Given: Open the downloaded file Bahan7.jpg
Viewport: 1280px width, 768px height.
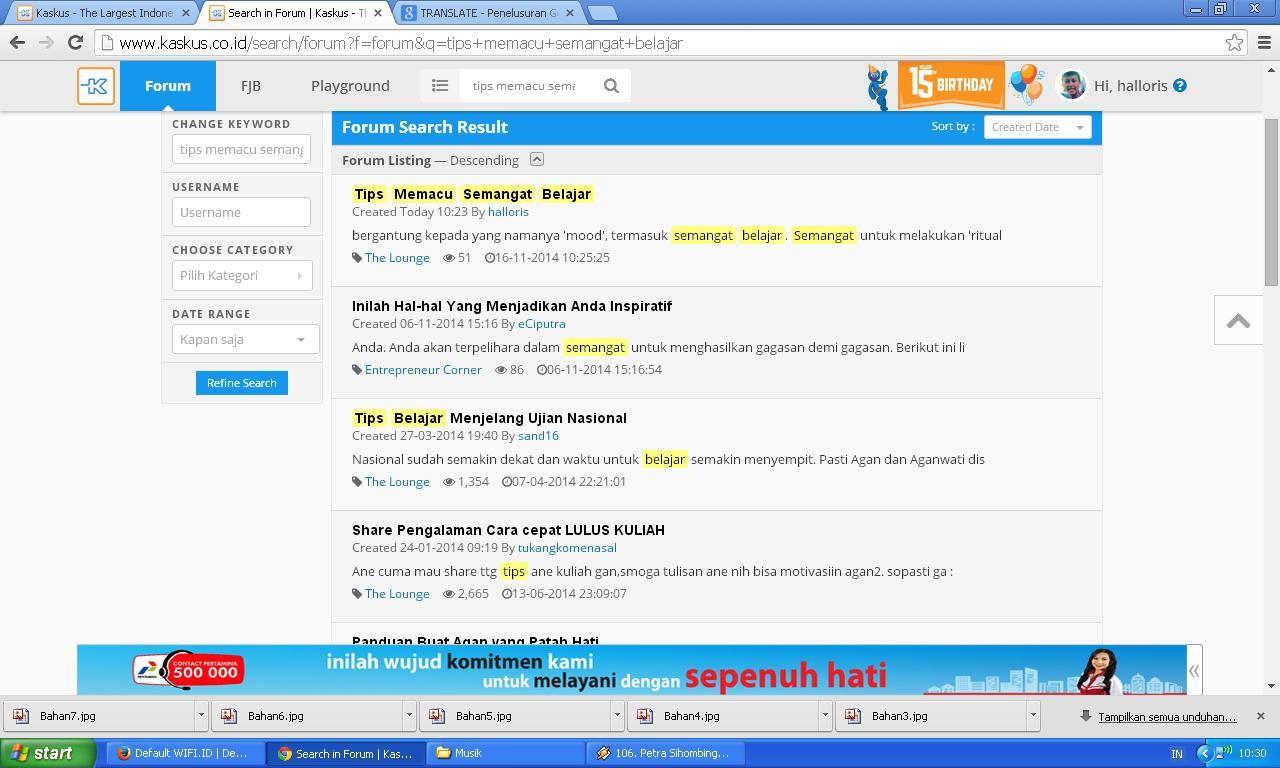Looking at the screenshot, I should pyautogui.click(x=98, y=716).
